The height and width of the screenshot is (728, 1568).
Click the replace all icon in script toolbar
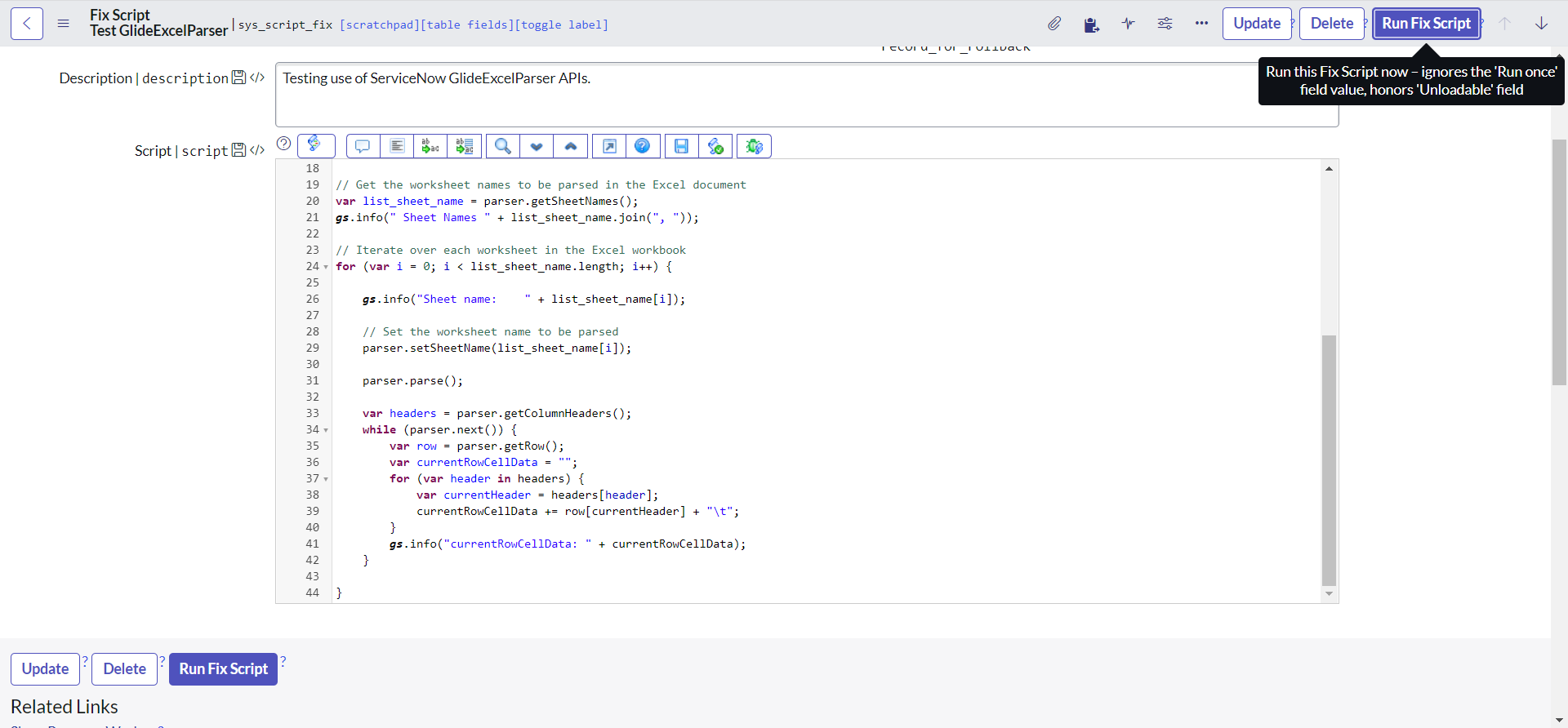tap(465, 146)
